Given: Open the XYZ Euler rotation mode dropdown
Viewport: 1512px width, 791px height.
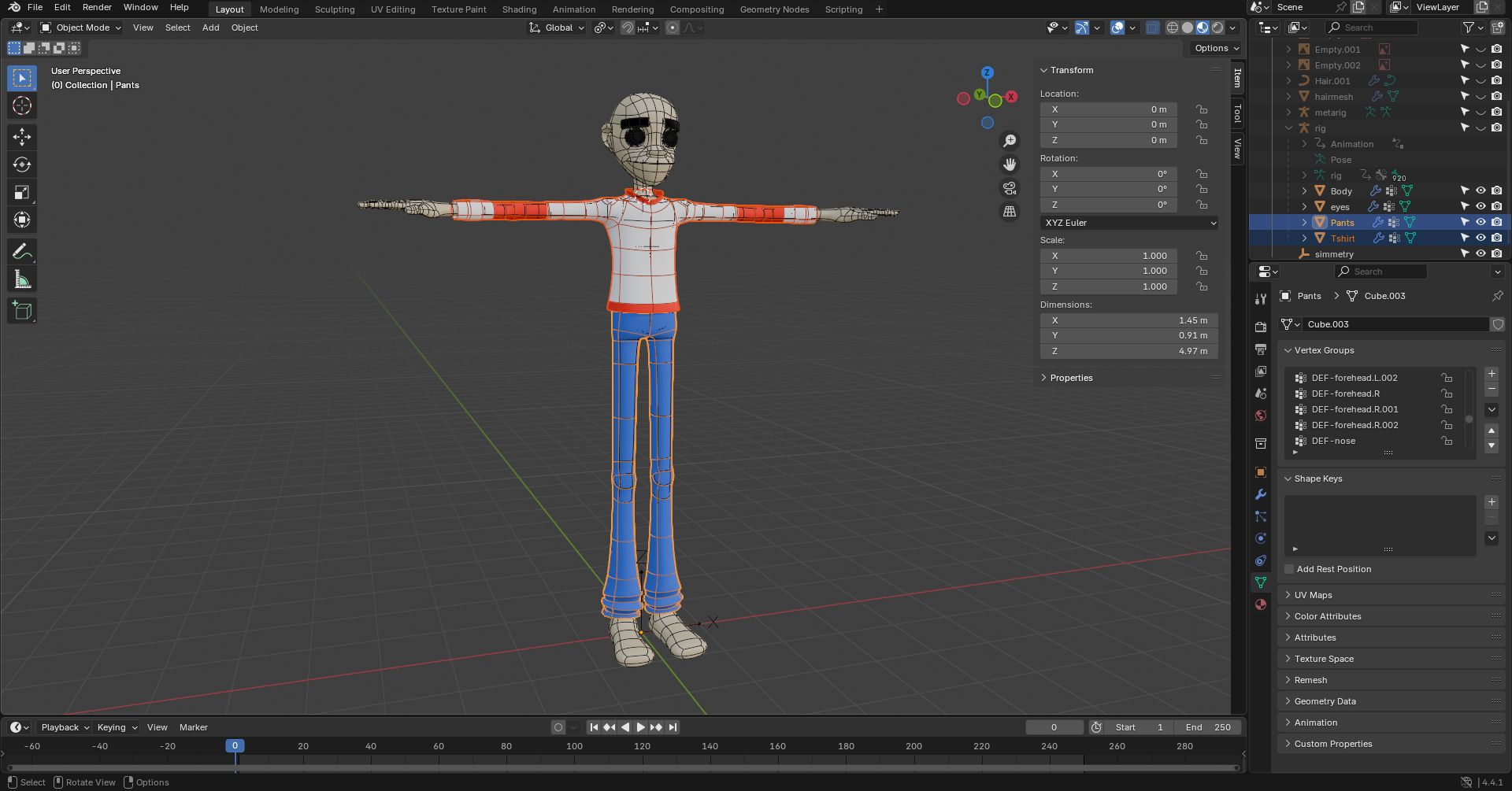Looking at the screenshot, I should (1128, 223).
